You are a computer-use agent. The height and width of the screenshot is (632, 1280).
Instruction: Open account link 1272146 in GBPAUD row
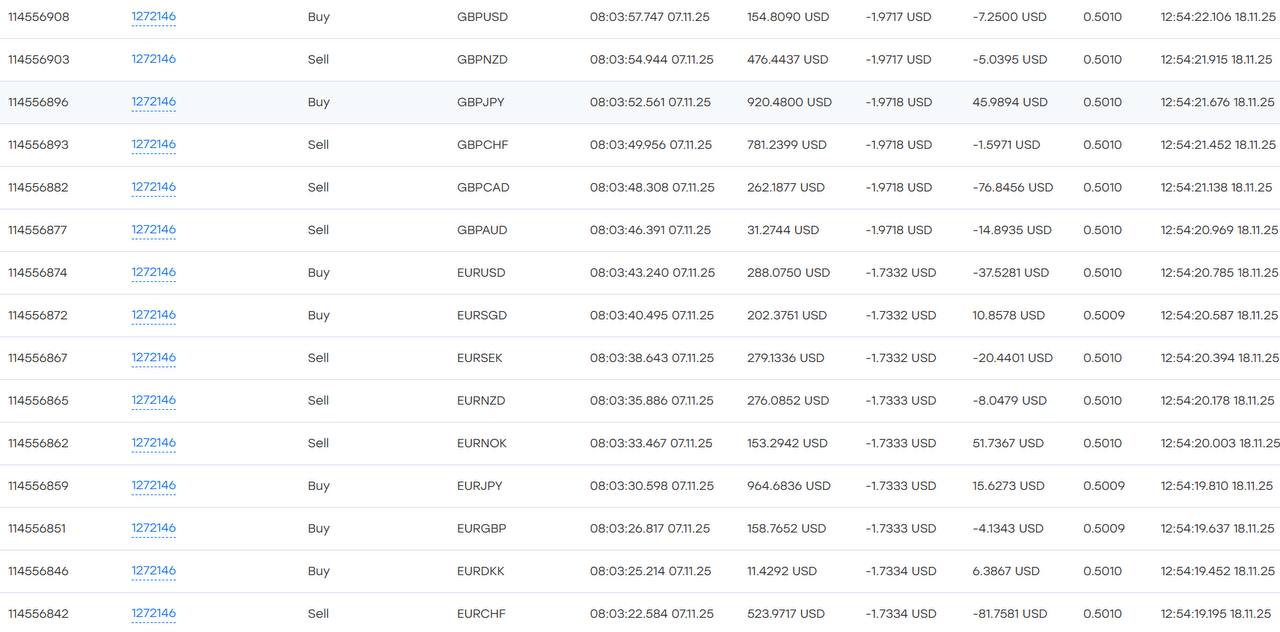tap(153, 230)
